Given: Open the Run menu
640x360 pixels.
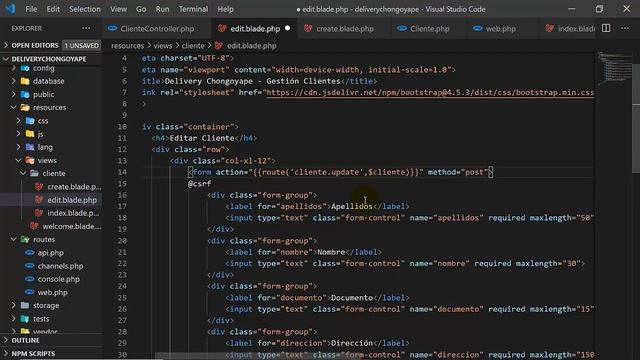Looking at the screenshot, I should tap(162, 9).
